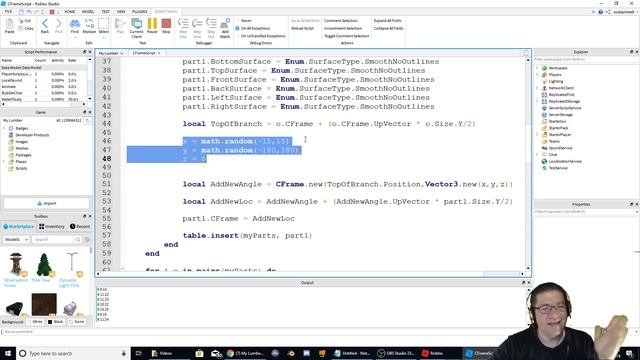
Task: Open the Recent tab in Toolbox
Action: click(80, 227)
